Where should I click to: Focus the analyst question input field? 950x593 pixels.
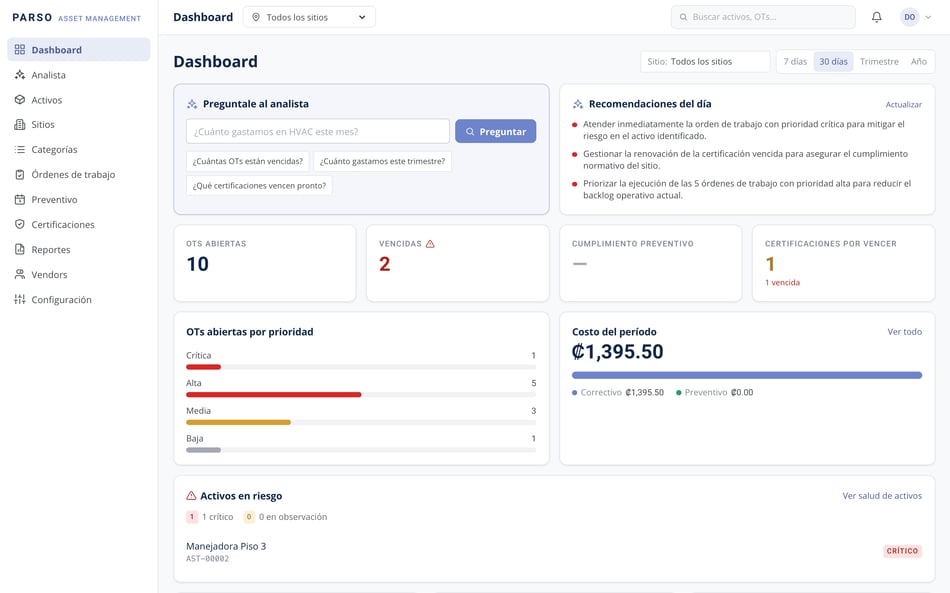pos(317,131)
